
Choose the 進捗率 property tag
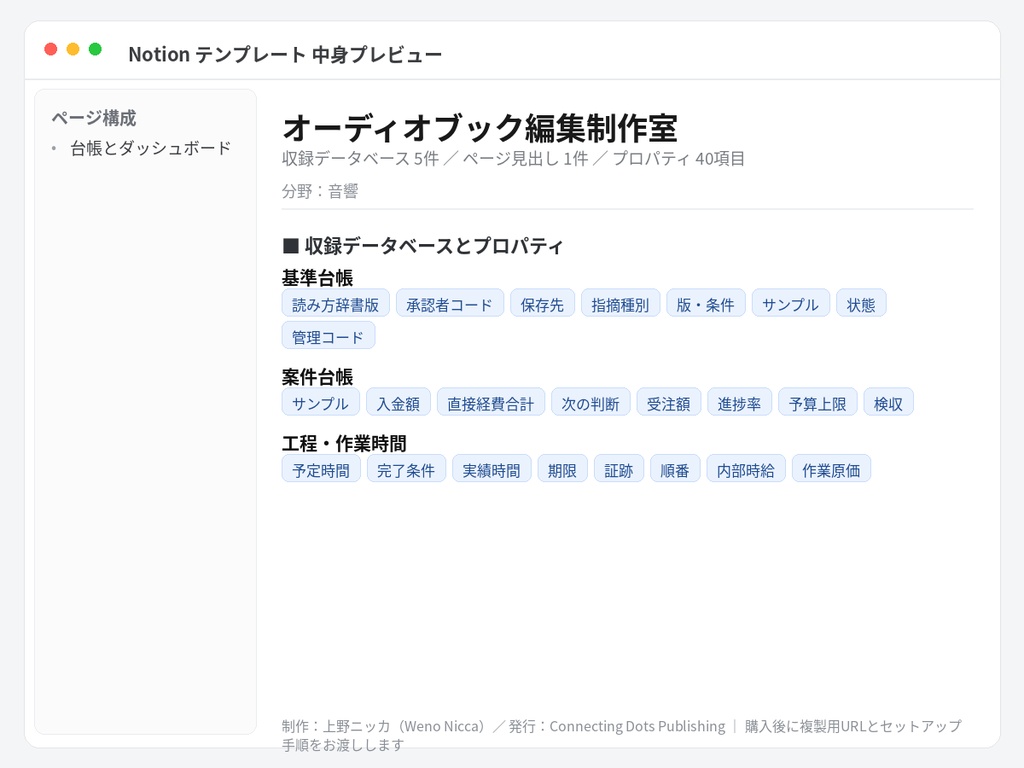[739, 402]
